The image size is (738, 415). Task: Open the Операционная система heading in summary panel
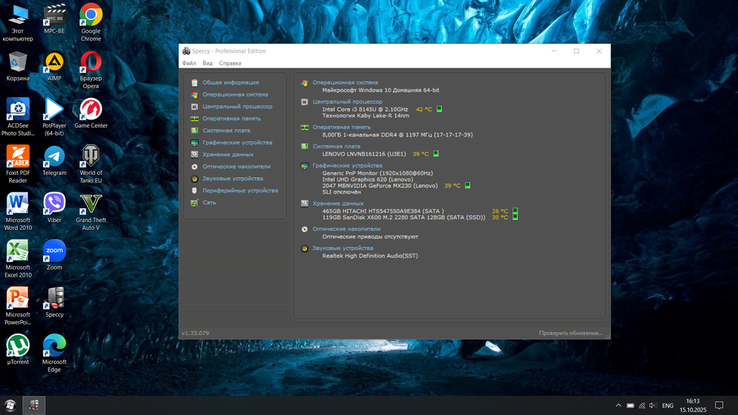[345, 82]
